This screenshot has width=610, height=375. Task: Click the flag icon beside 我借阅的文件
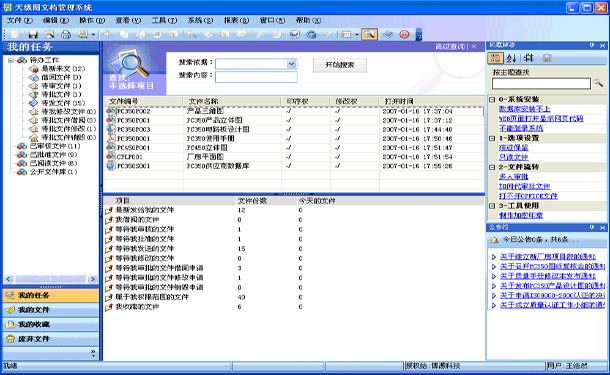(109, 220)
